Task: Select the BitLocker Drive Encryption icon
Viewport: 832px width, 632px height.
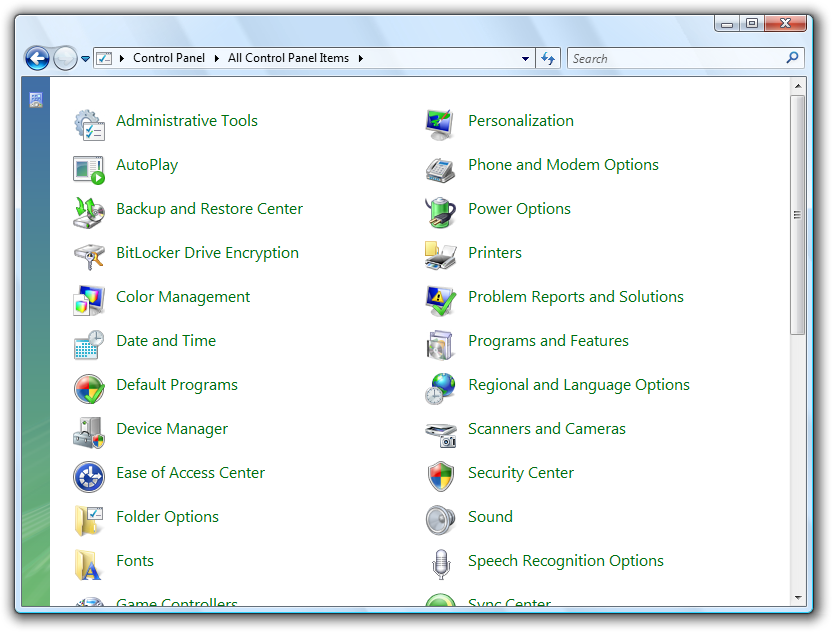Action: coord(89,257)
